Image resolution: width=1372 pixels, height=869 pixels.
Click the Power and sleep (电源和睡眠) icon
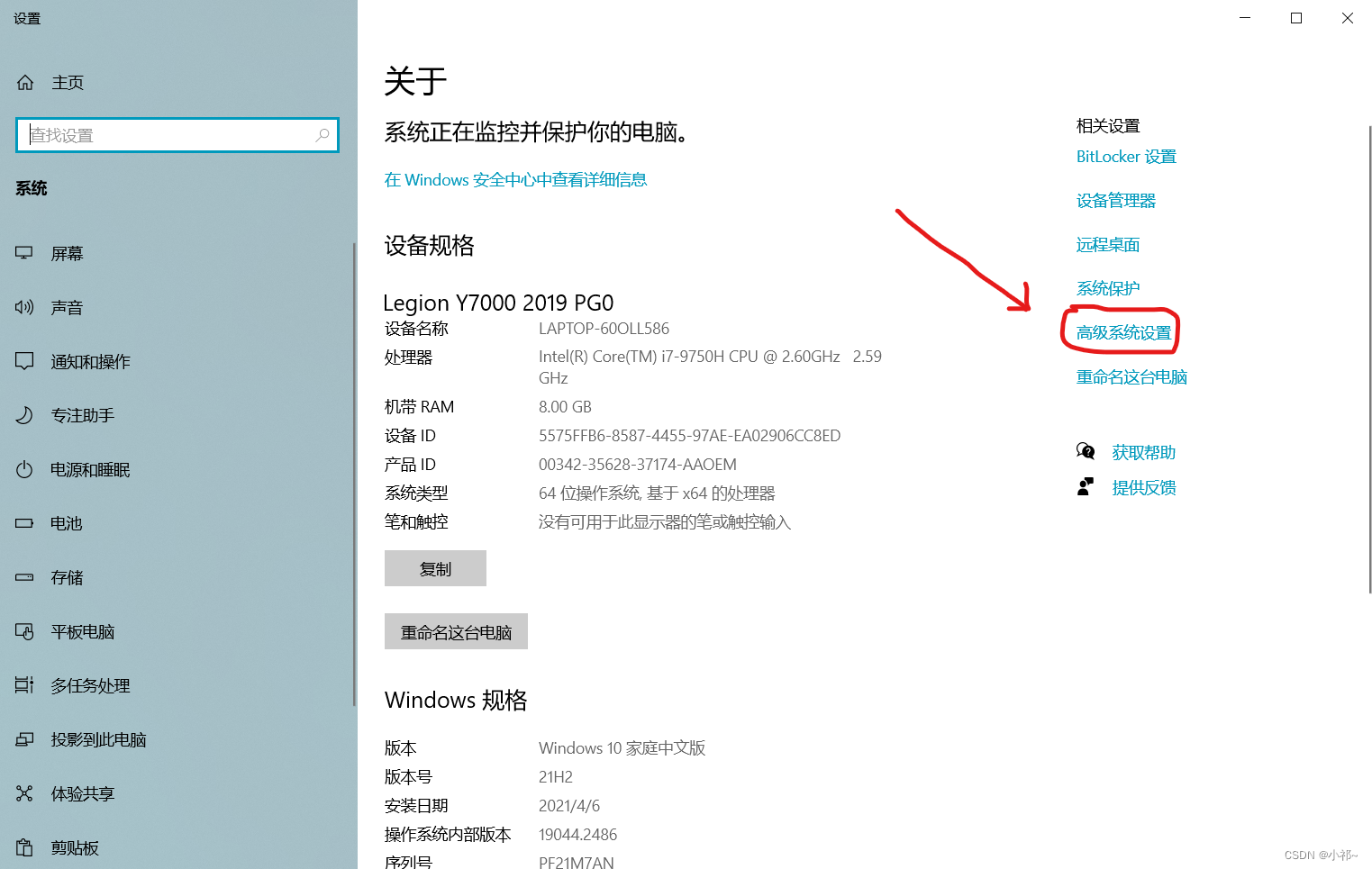tap(24, 469)
